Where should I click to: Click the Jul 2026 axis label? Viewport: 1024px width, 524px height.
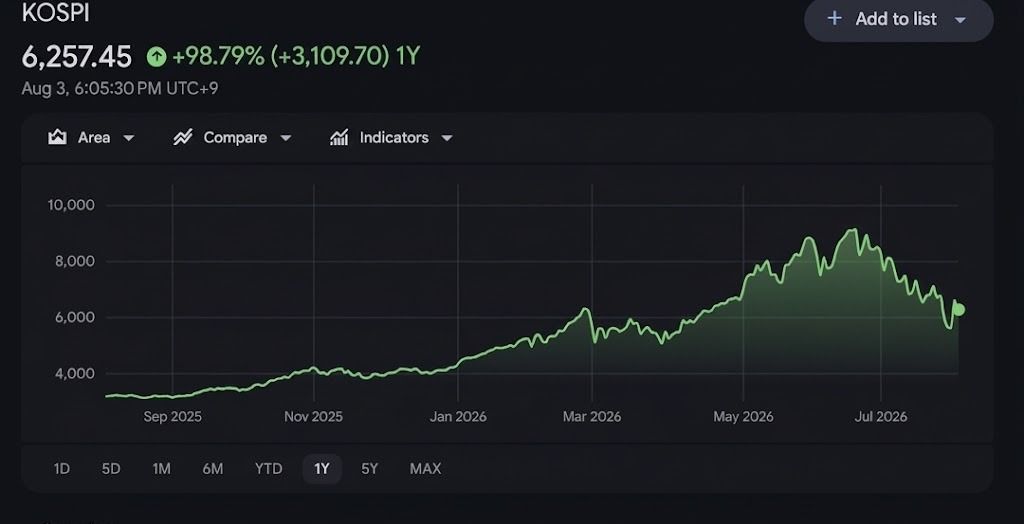coord(881,417)
